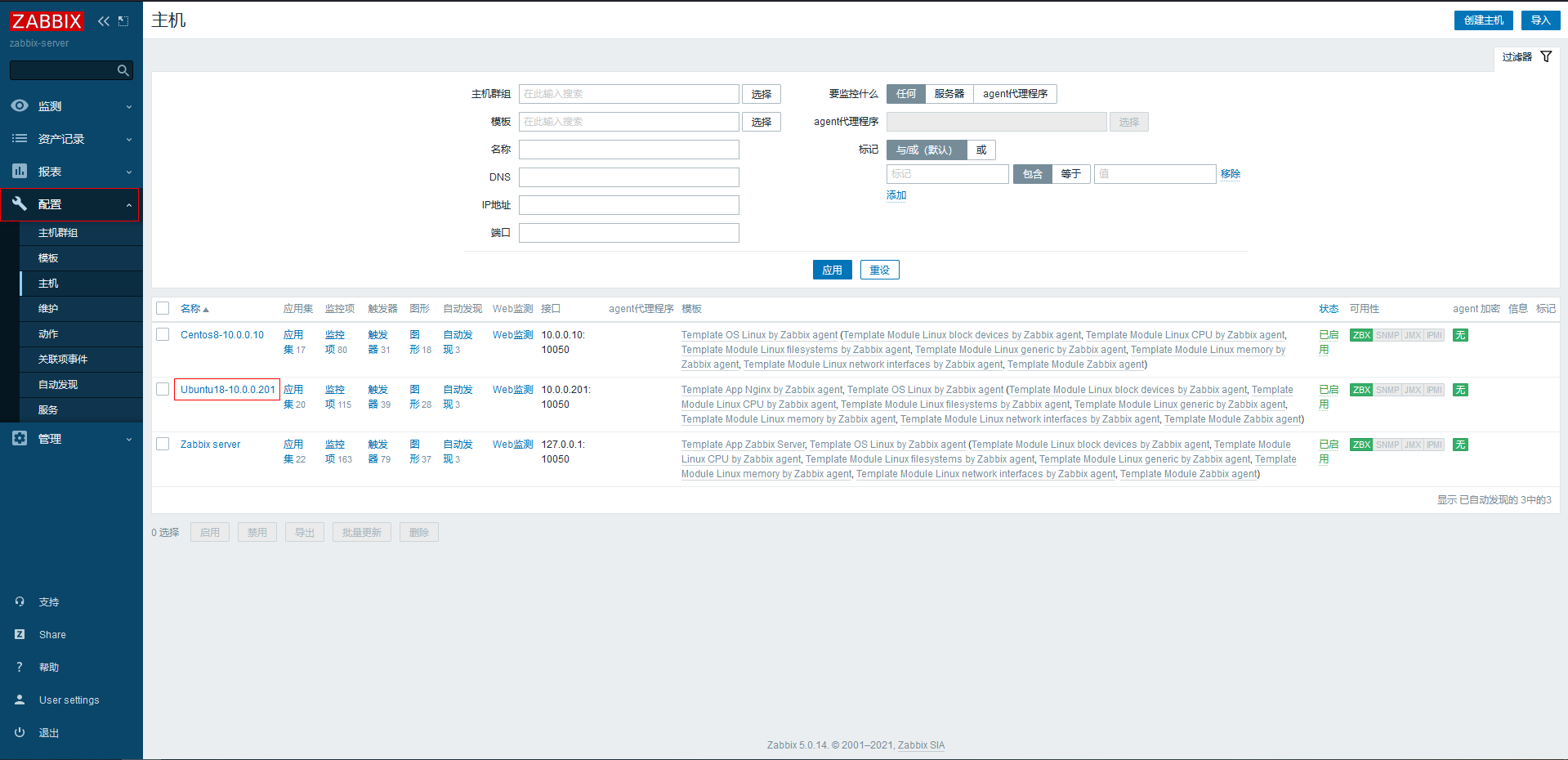Toggle the 过滤器 filter funnel icon
This screenshot has width=1568, height=760.
click(x=1546, y=56)
